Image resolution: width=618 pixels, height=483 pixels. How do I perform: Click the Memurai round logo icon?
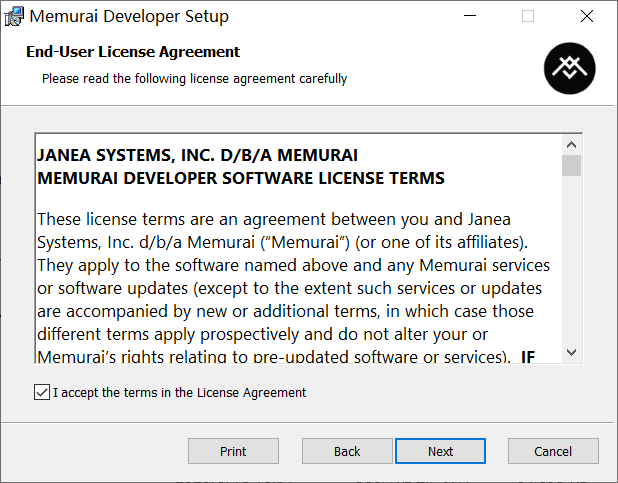click(570, 68)
